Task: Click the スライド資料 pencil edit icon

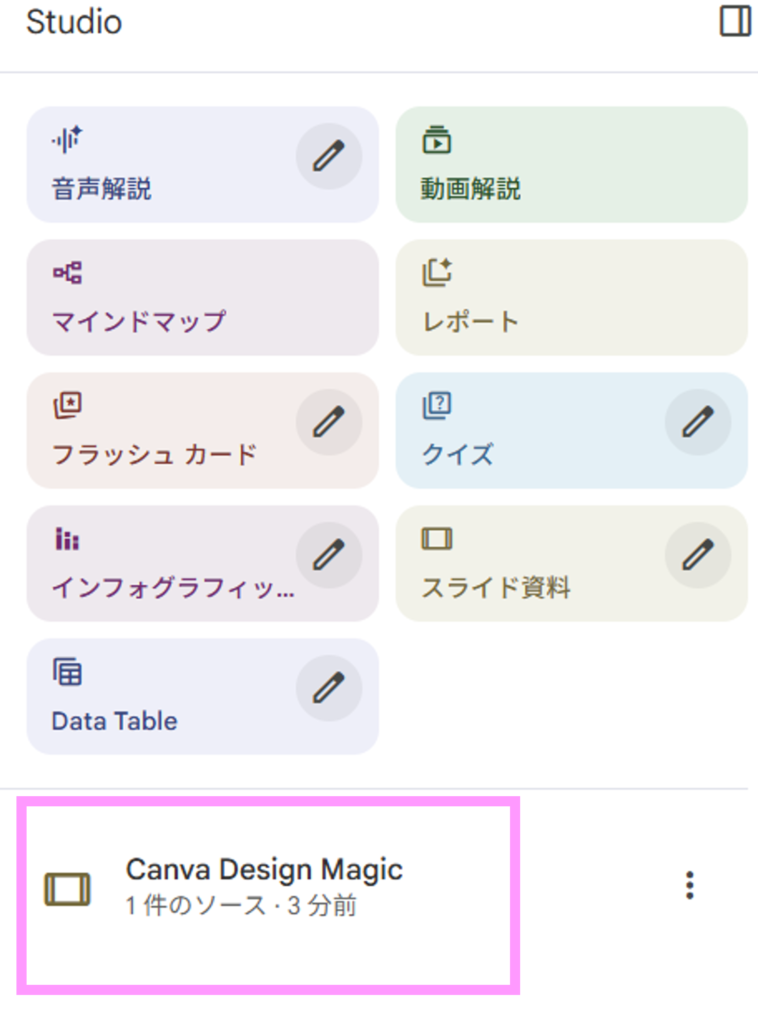Action: click(x=697, y=555)
